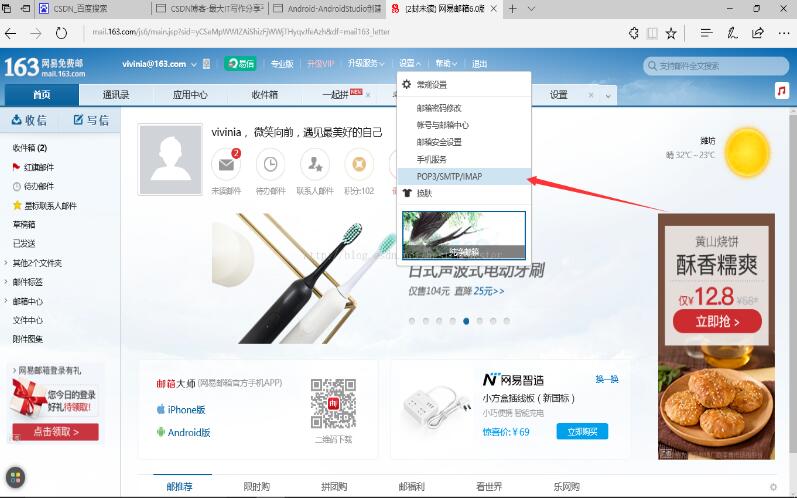The width and height of the screenshot is (797, 498).
Task: Click the 积分:102 points icon
Action: tap(359, 164)
